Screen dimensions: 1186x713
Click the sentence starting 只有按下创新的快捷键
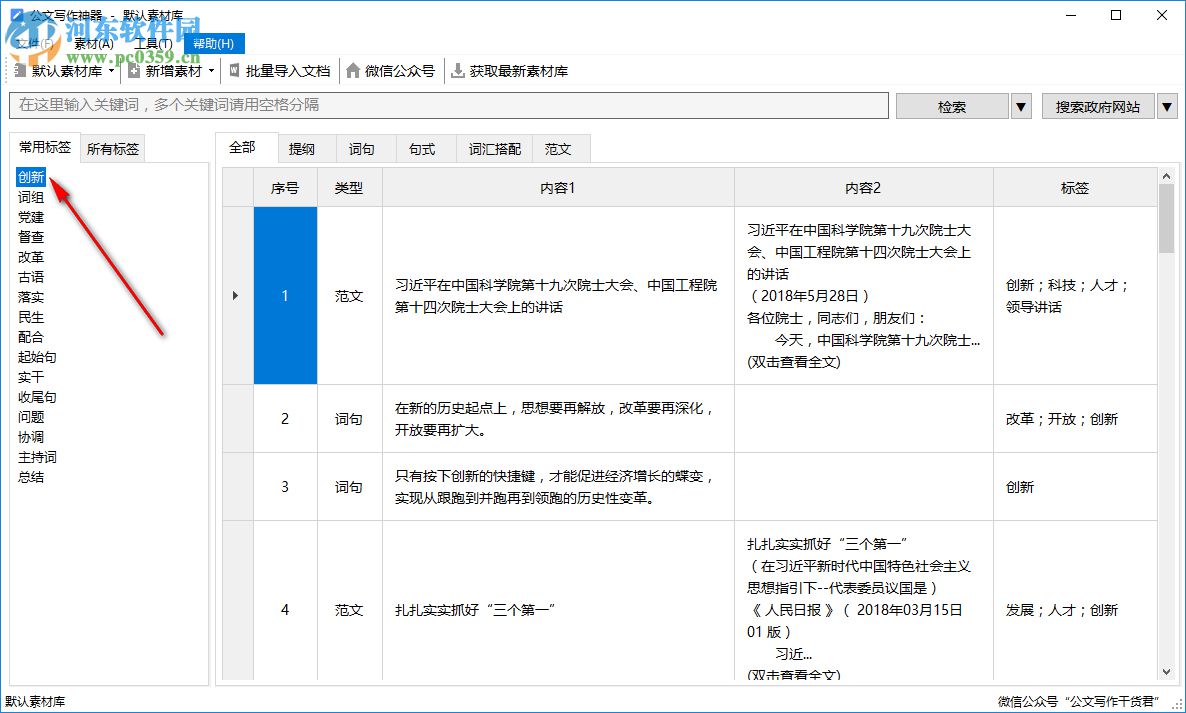tap(554, 487)
